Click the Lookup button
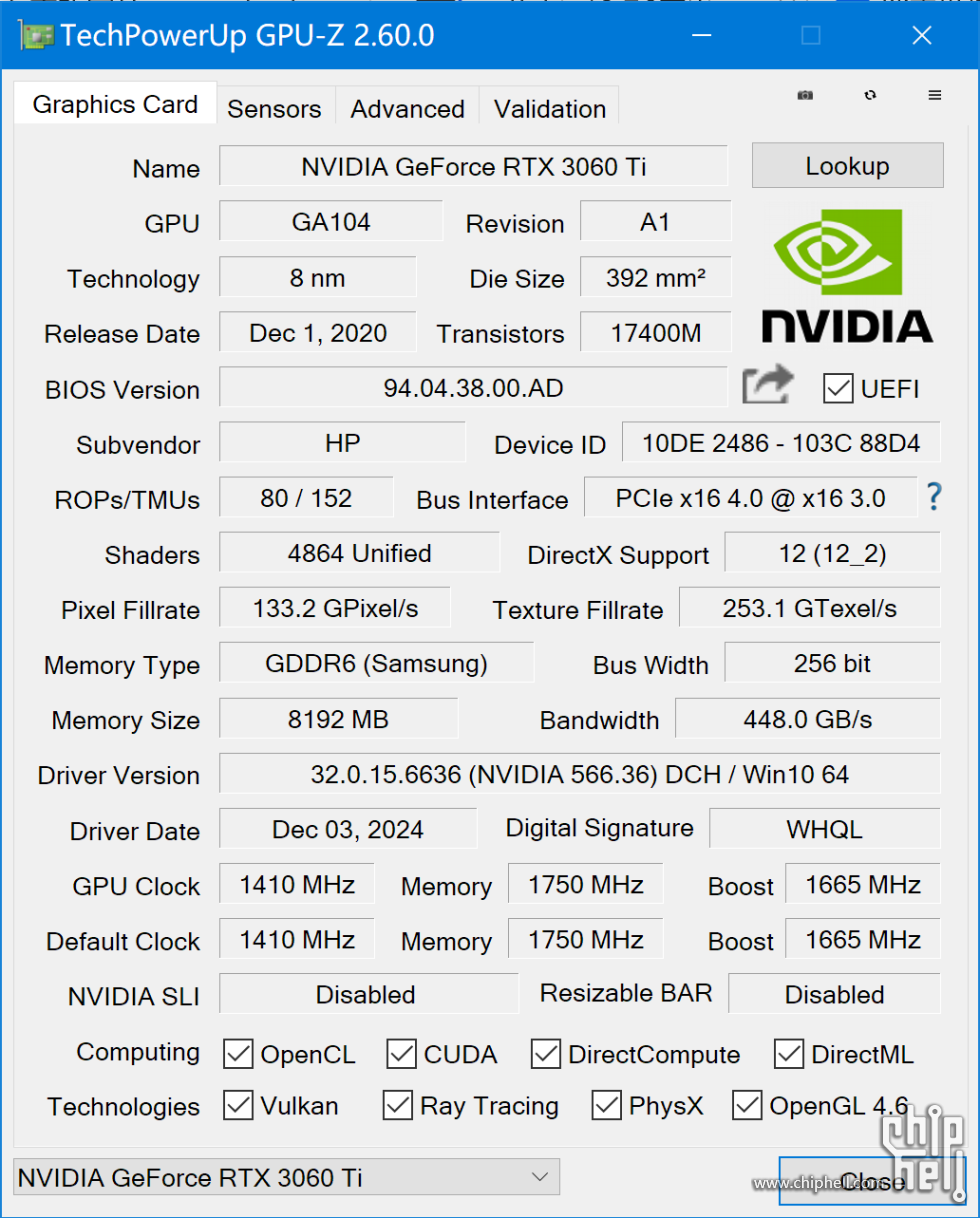Image resolution: width=980 pixels, height=1218 pixels. click(x=847, y=166)
